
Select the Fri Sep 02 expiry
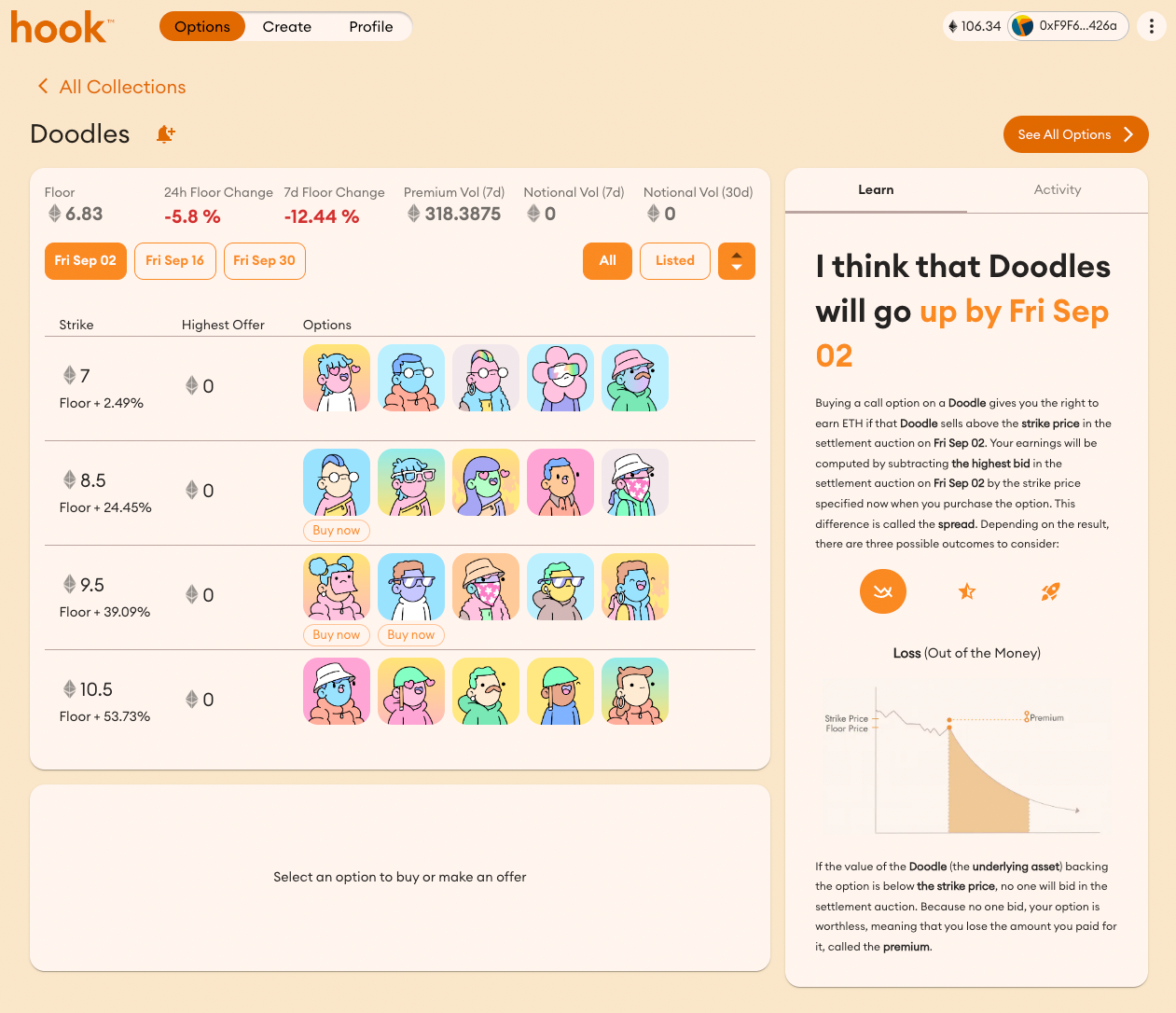coord(86,261)
